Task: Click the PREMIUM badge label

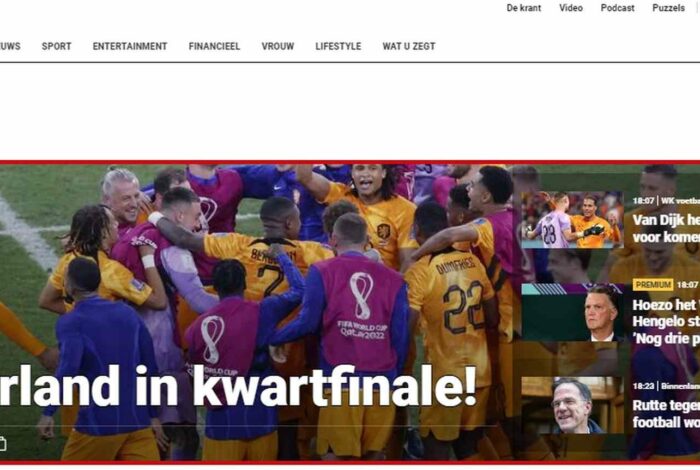Action: point(653,284)
